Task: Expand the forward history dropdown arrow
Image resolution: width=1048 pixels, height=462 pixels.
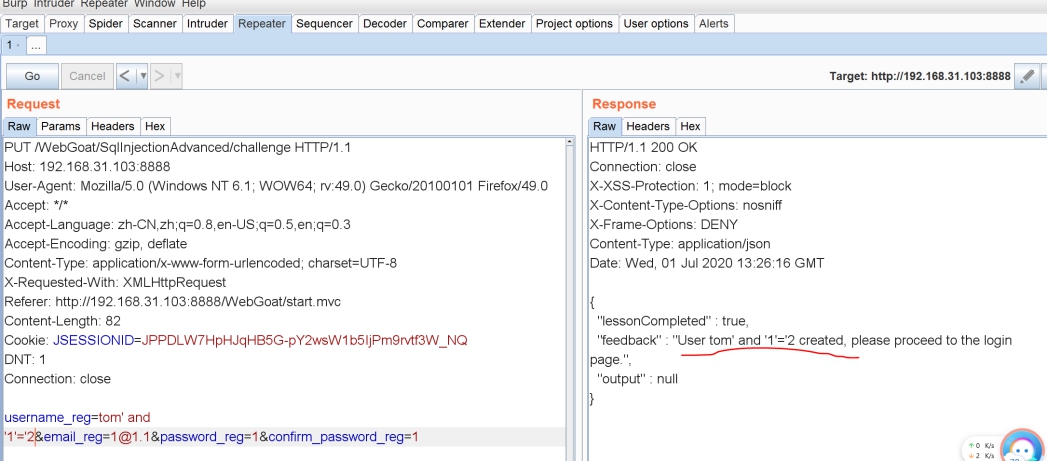Action: tap(177, 76)
